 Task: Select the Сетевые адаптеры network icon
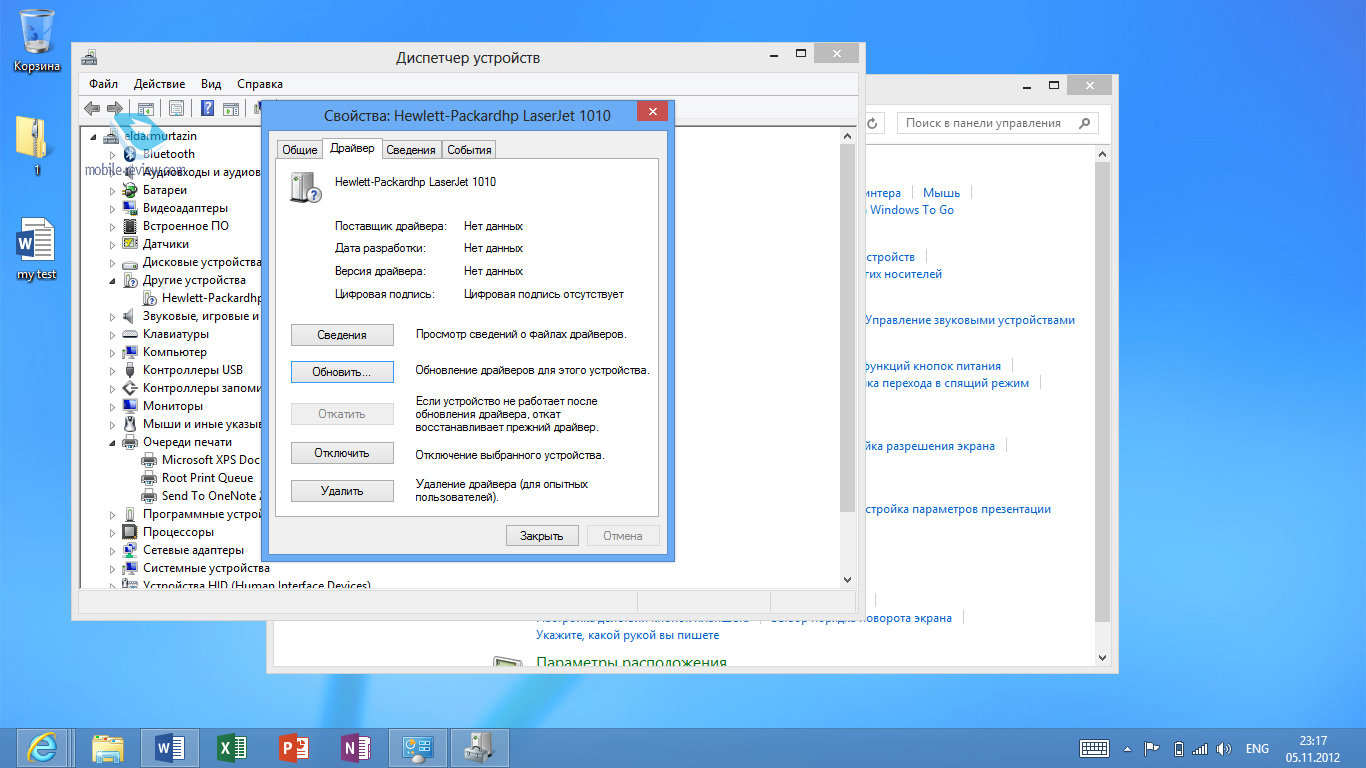[130, 550]
